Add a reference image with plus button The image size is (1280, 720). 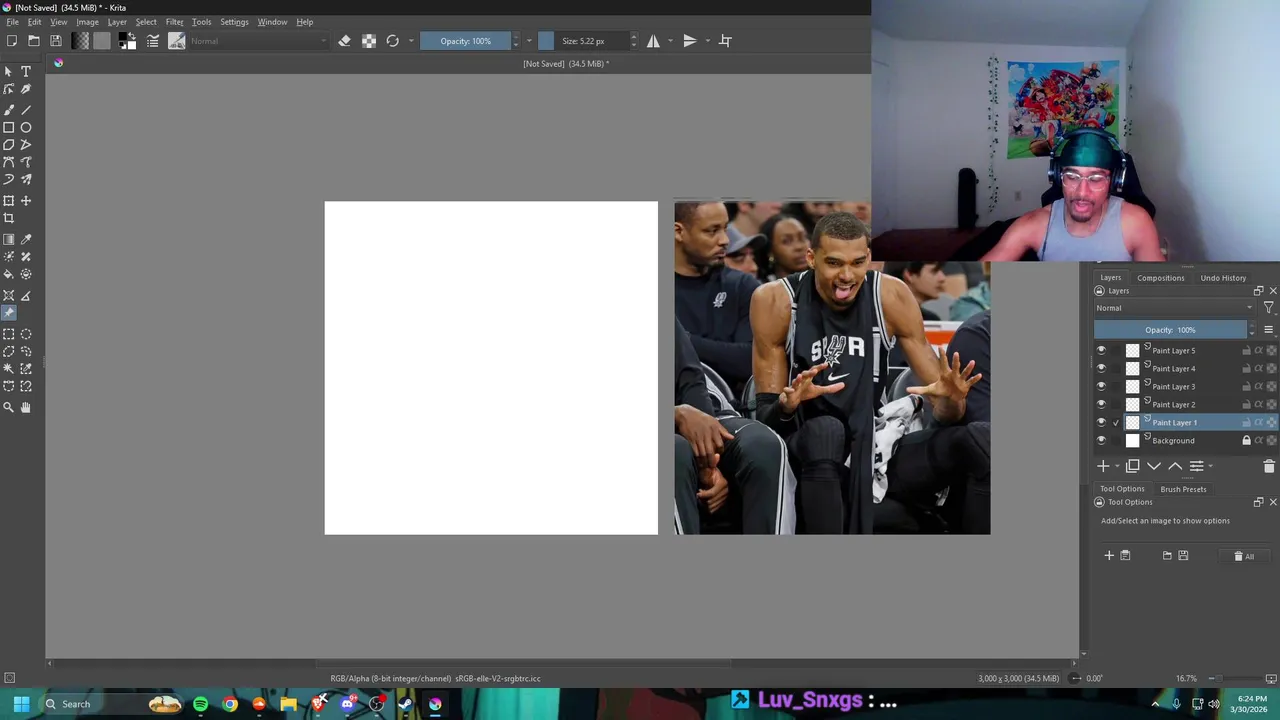coord(1109,556)
